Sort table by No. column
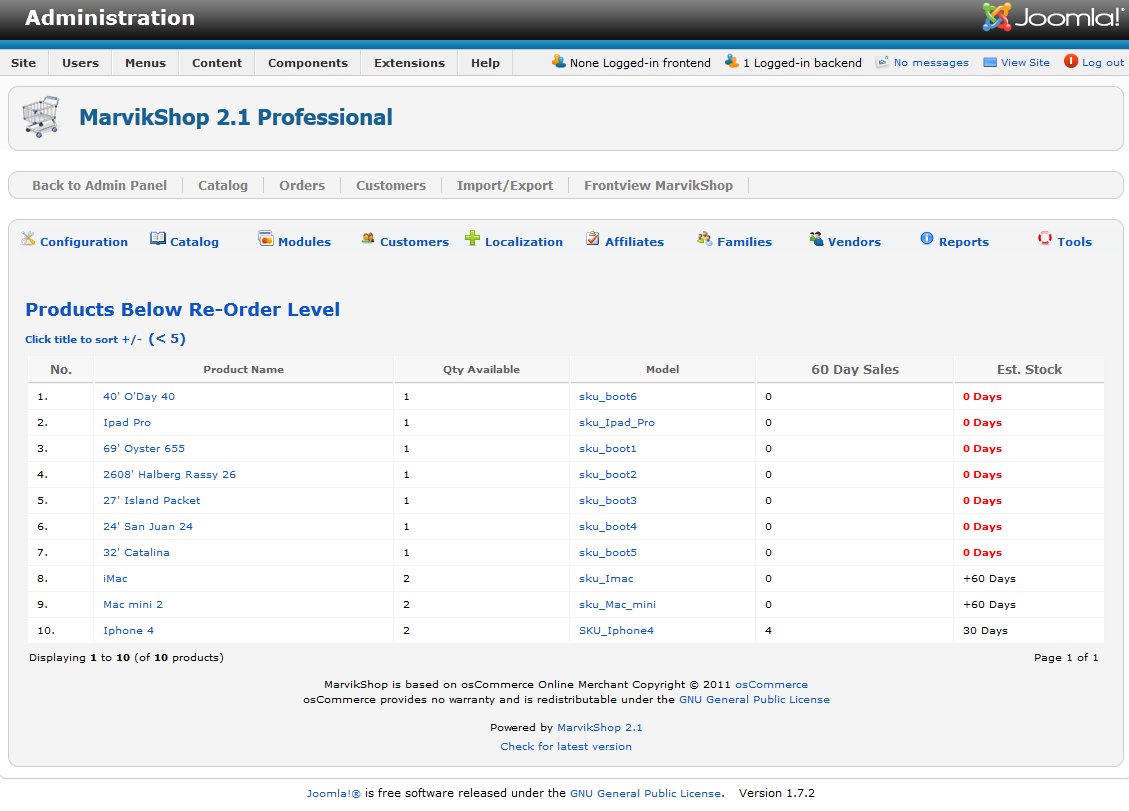 [x=61, y=369]
